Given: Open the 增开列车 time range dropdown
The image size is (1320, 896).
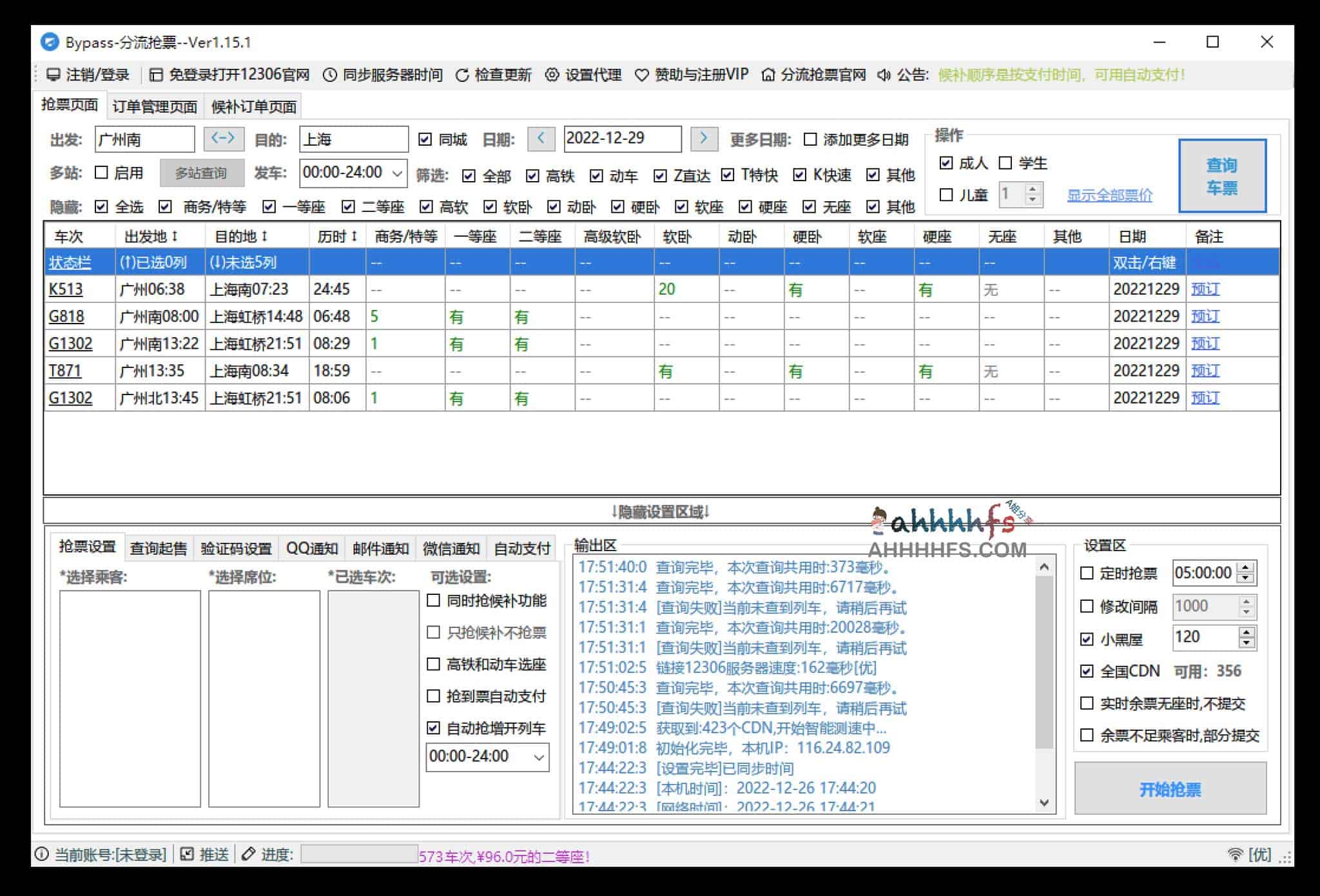Looking at the screenshot, I should coord(539,757).
